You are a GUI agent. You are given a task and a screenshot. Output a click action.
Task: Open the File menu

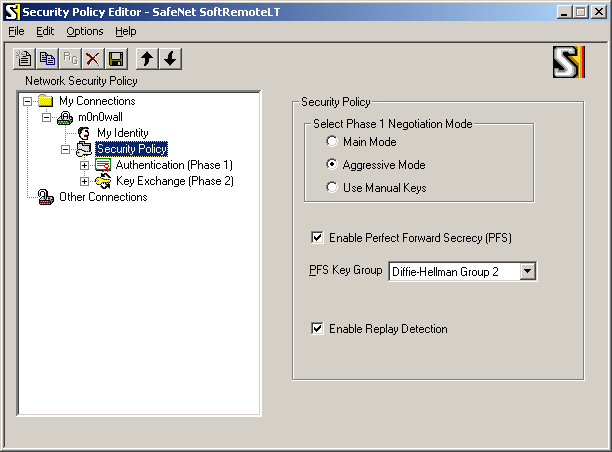click(x=16, y=31)
